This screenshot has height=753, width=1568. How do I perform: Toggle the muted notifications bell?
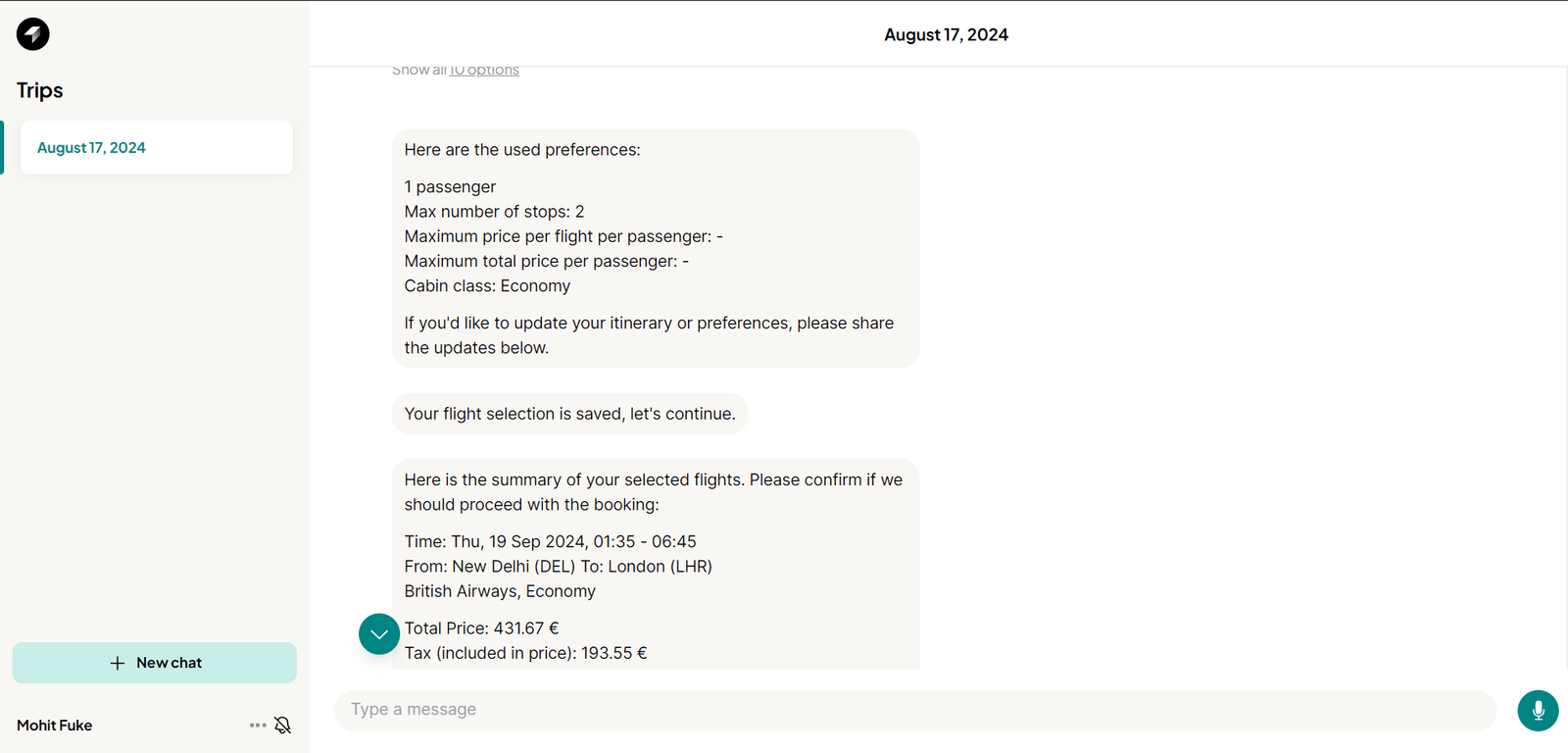pos(282,726)
